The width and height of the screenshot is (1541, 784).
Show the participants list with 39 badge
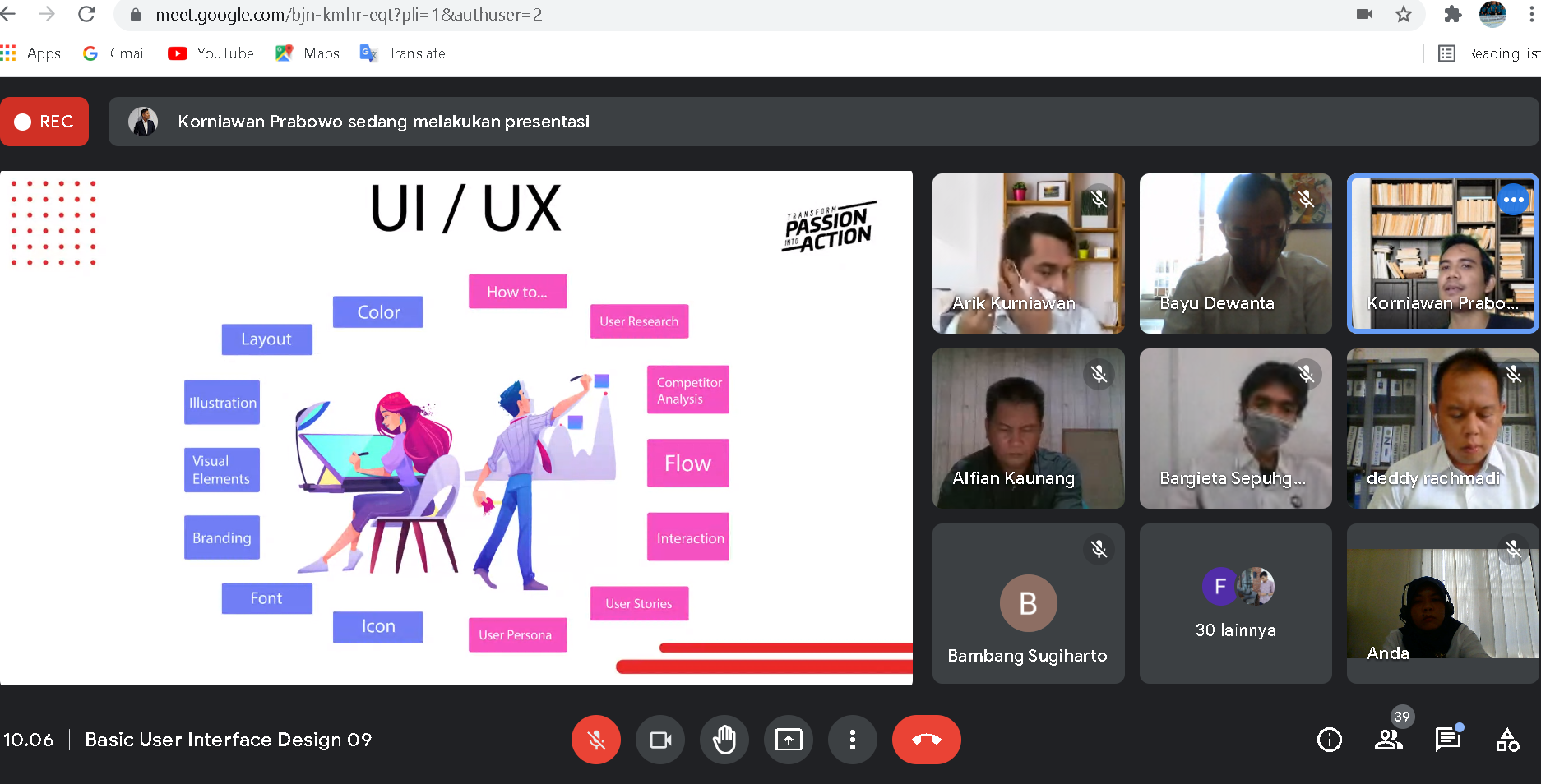coord(1389,740)
